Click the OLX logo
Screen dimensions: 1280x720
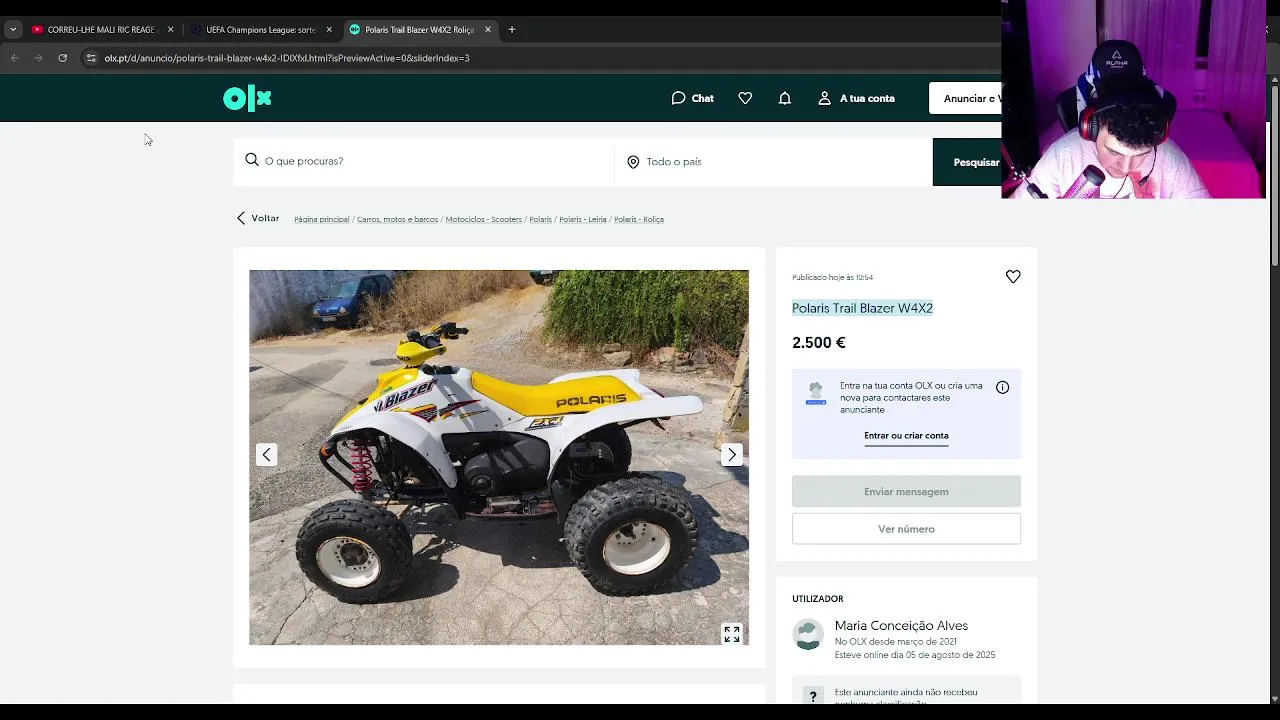tap(247, 98)
